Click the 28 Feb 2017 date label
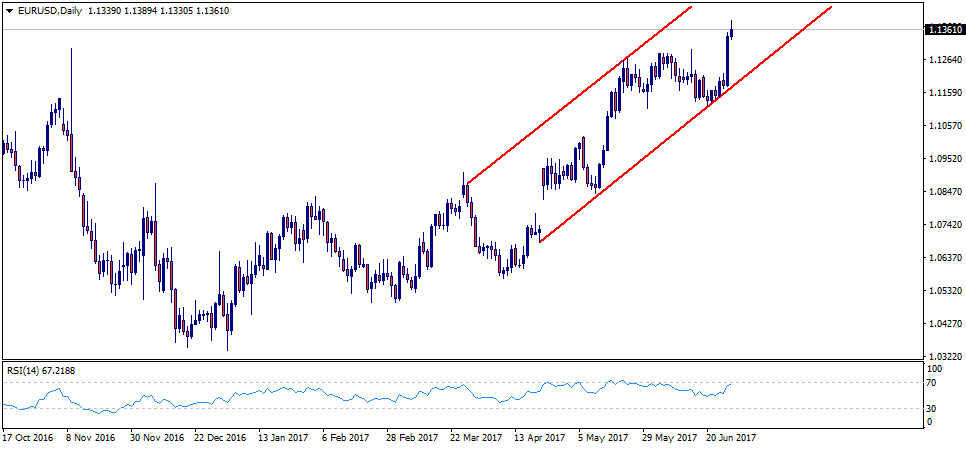 tap(413, 437)
